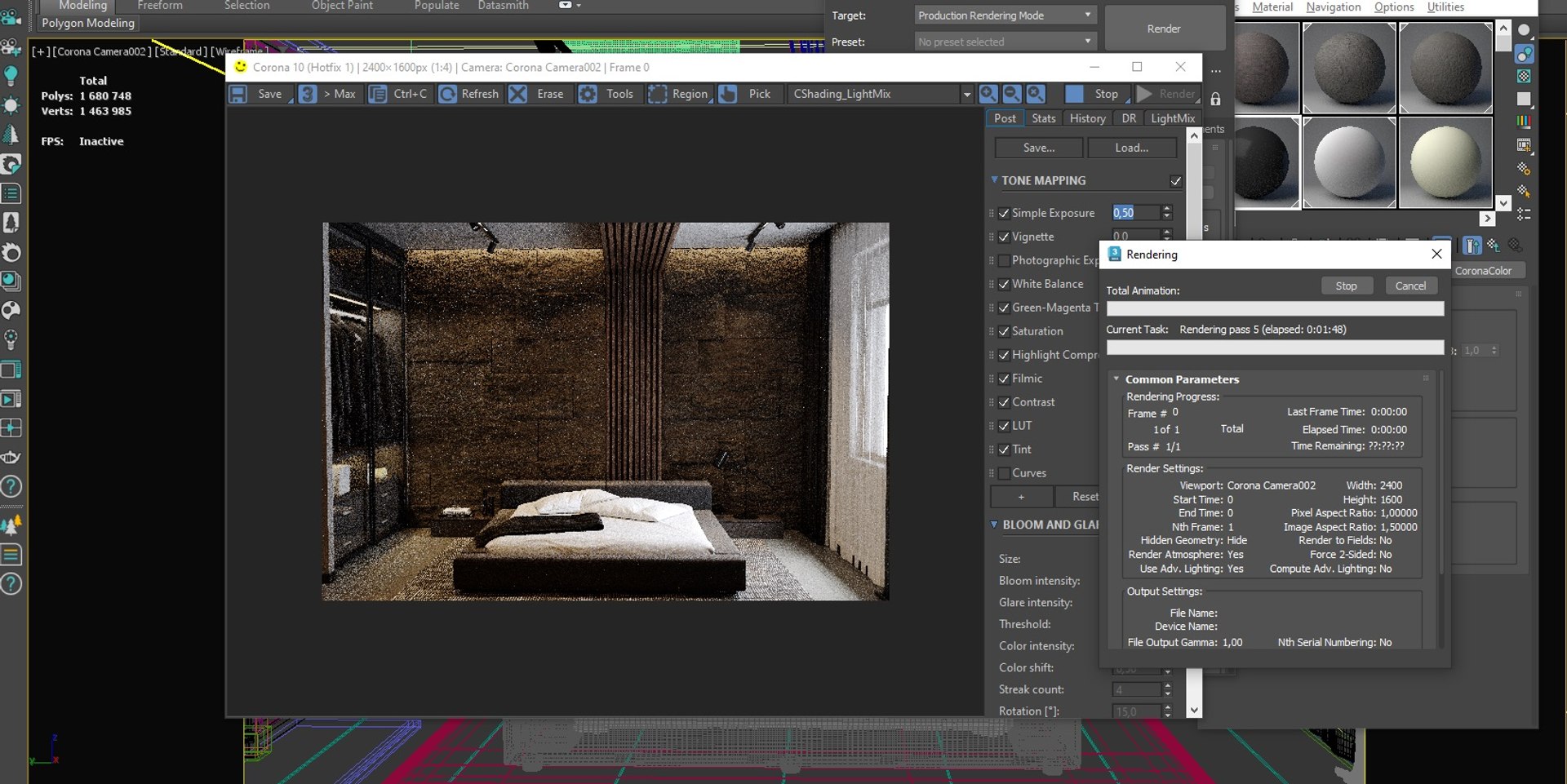1567x784 pixels.
Task: Click the zoom in magnifier icon
Action: (x=988, y=94)
